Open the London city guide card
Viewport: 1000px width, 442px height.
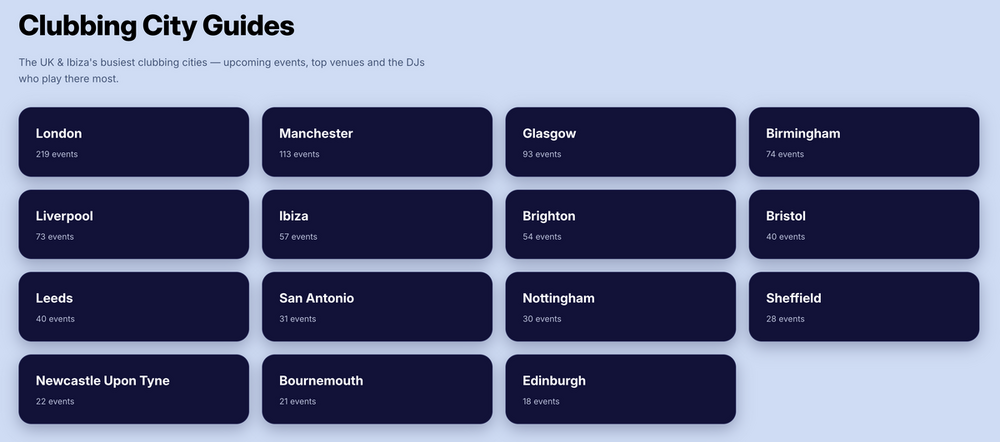pyautogui.click(x=133, y=142)
